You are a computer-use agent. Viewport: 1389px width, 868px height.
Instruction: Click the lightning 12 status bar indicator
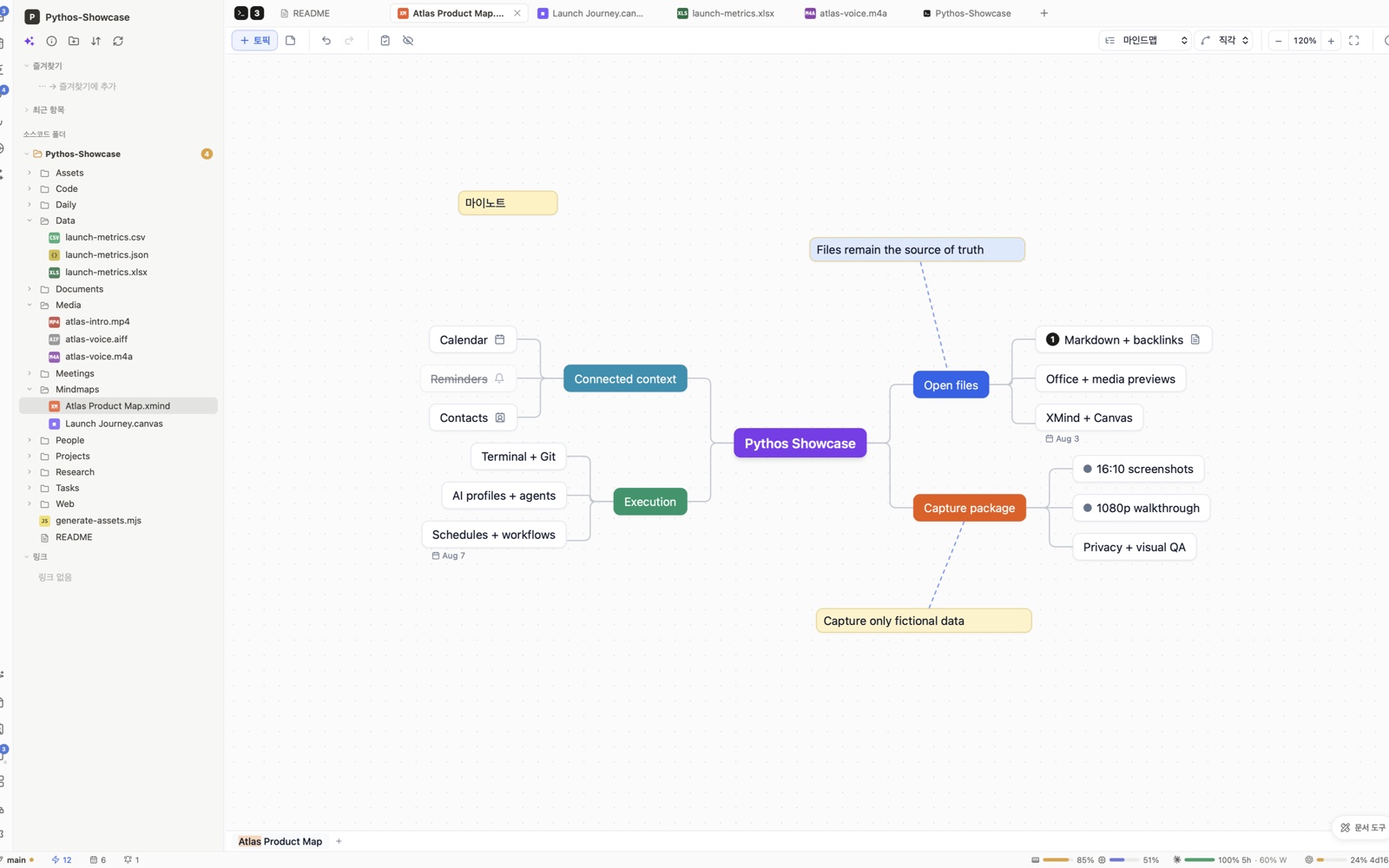click(x=62, y=860)
